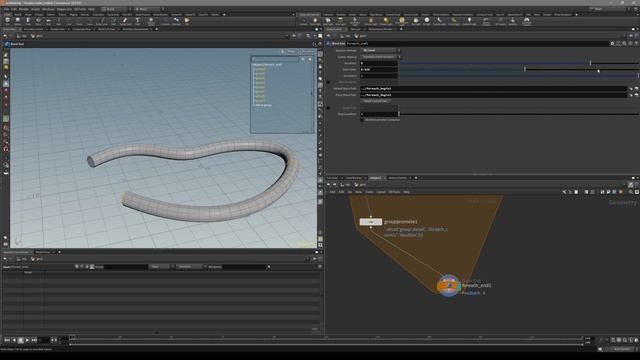Adjust the Iterations slider handle
This screenshot has width=640, height=360.
tap(590, 63)
